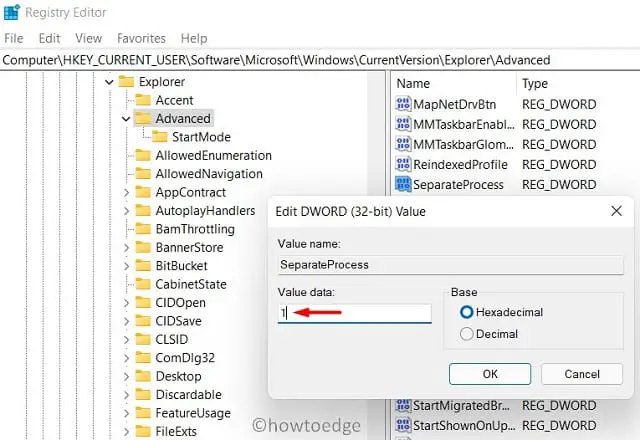
Task: Select the AutoplayHandlers folder icon
Action: [x=143, y=210]
